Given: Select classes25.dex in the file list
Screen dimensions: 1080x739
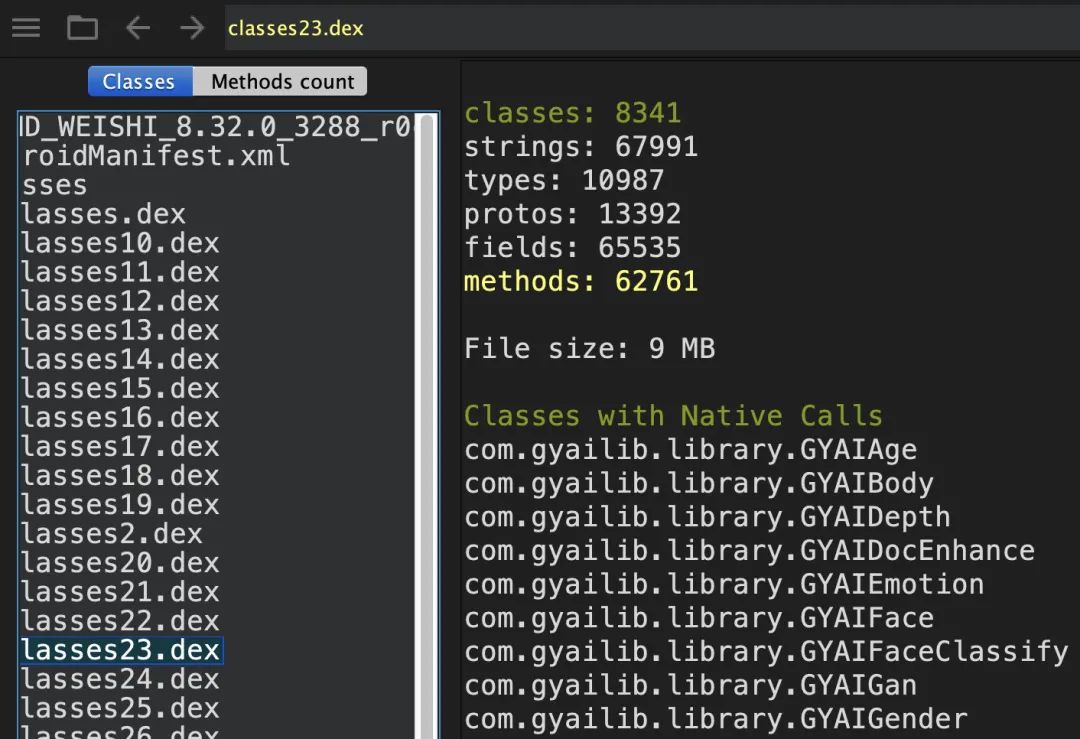Looking at the screenshot, I should [x=120, y=708].
